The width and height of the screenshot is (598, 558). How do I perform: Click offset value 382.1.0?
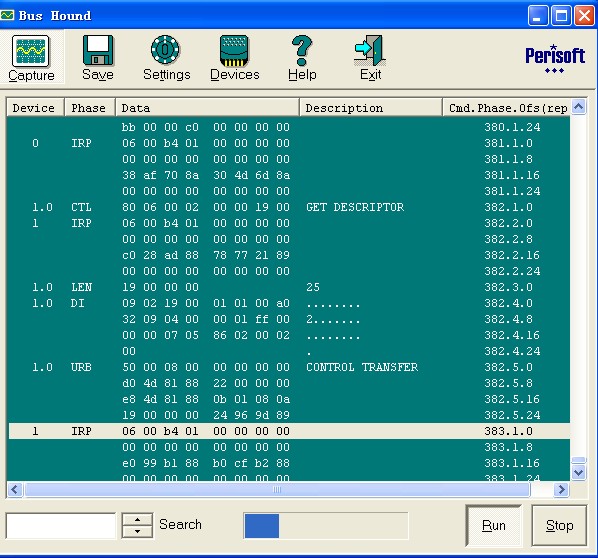click(508, 207)
